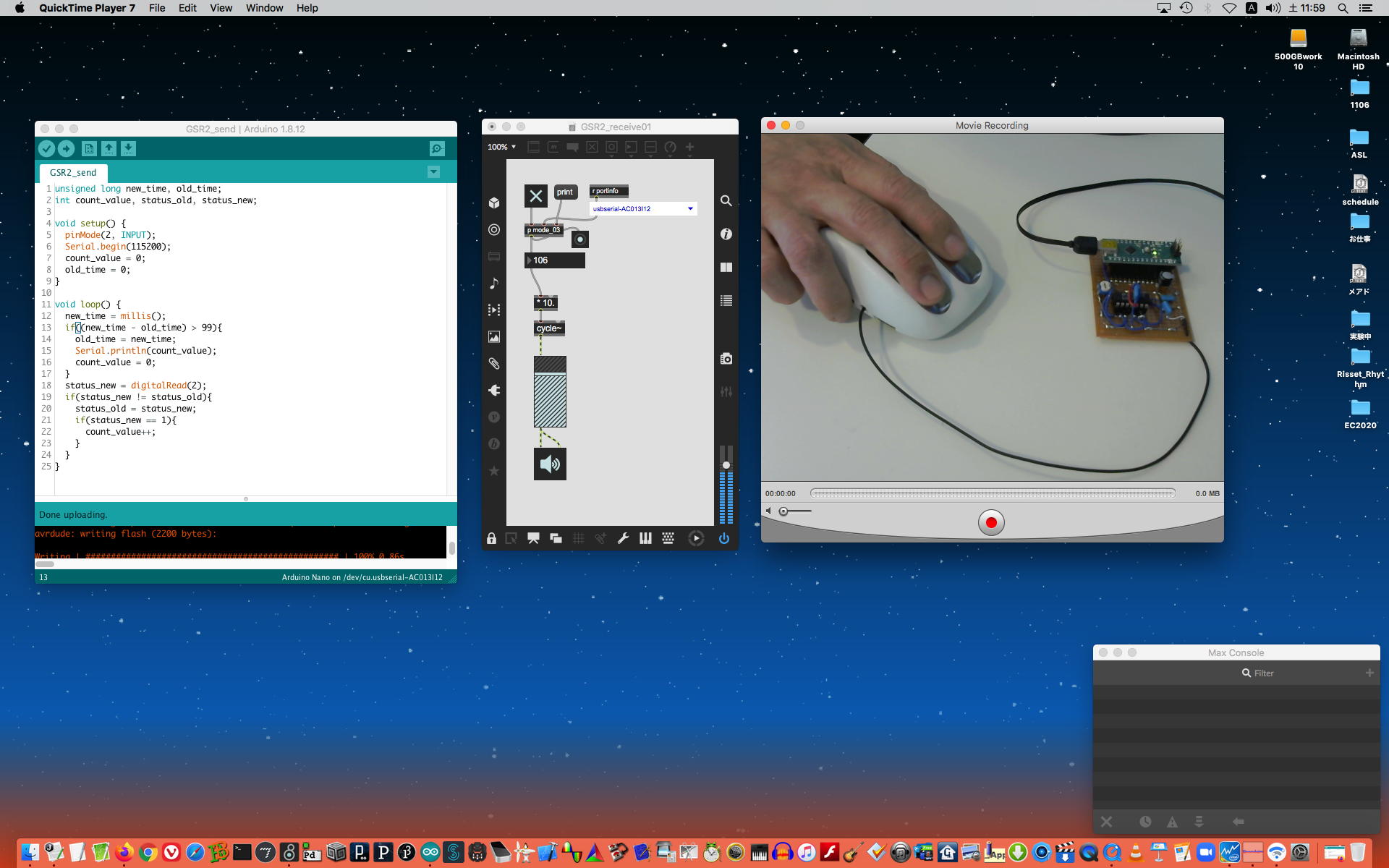Click the print object in patcher
Image resolution: width=1389 pixels, height=868 pixels.
[564, 192]
